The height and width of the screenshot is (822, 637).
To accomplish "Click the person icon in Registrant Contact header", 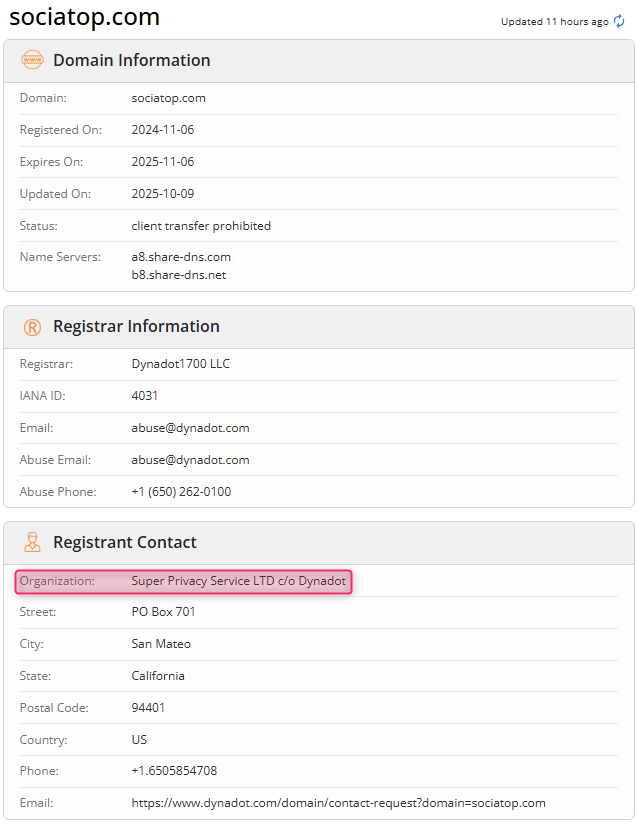I will tap(32, 543).
